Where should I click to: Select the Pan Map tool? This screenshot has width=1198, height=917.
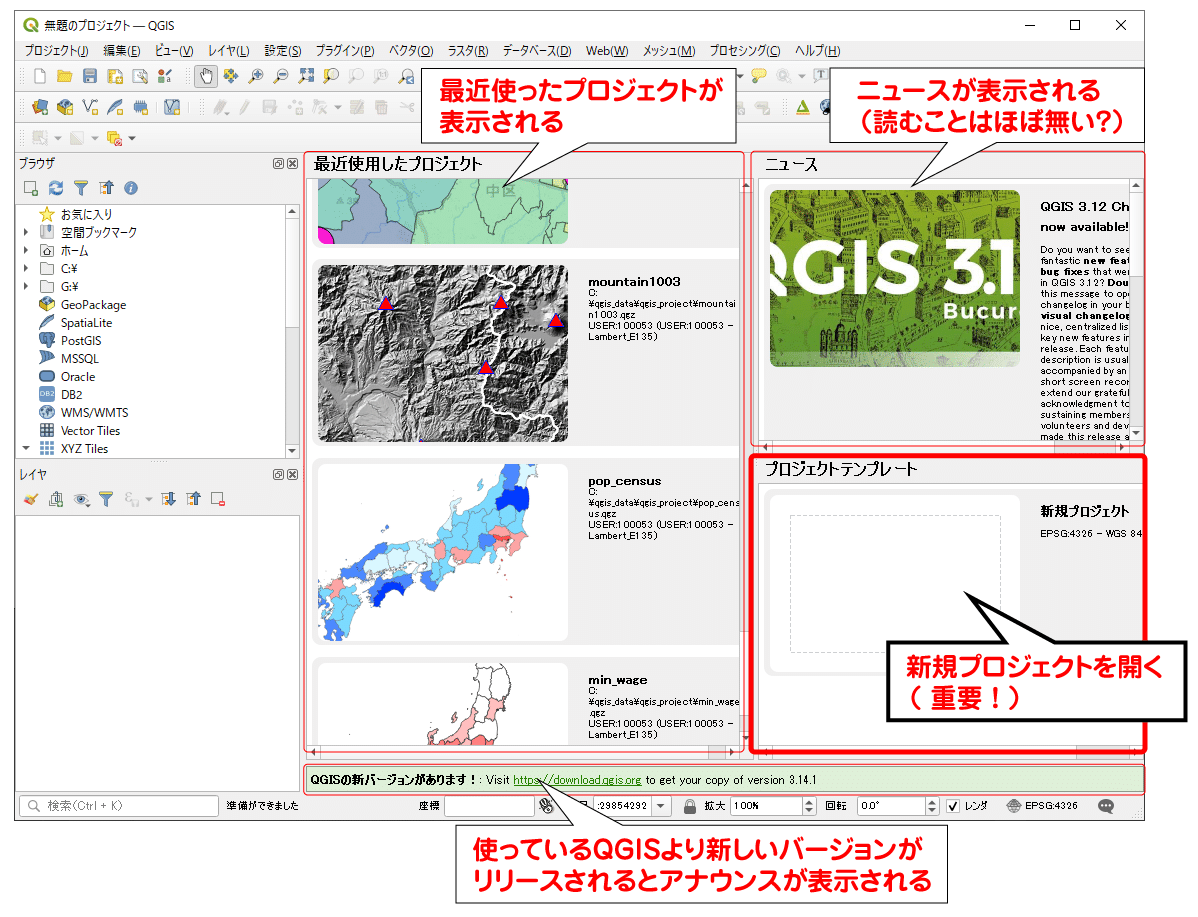(206, 75)
